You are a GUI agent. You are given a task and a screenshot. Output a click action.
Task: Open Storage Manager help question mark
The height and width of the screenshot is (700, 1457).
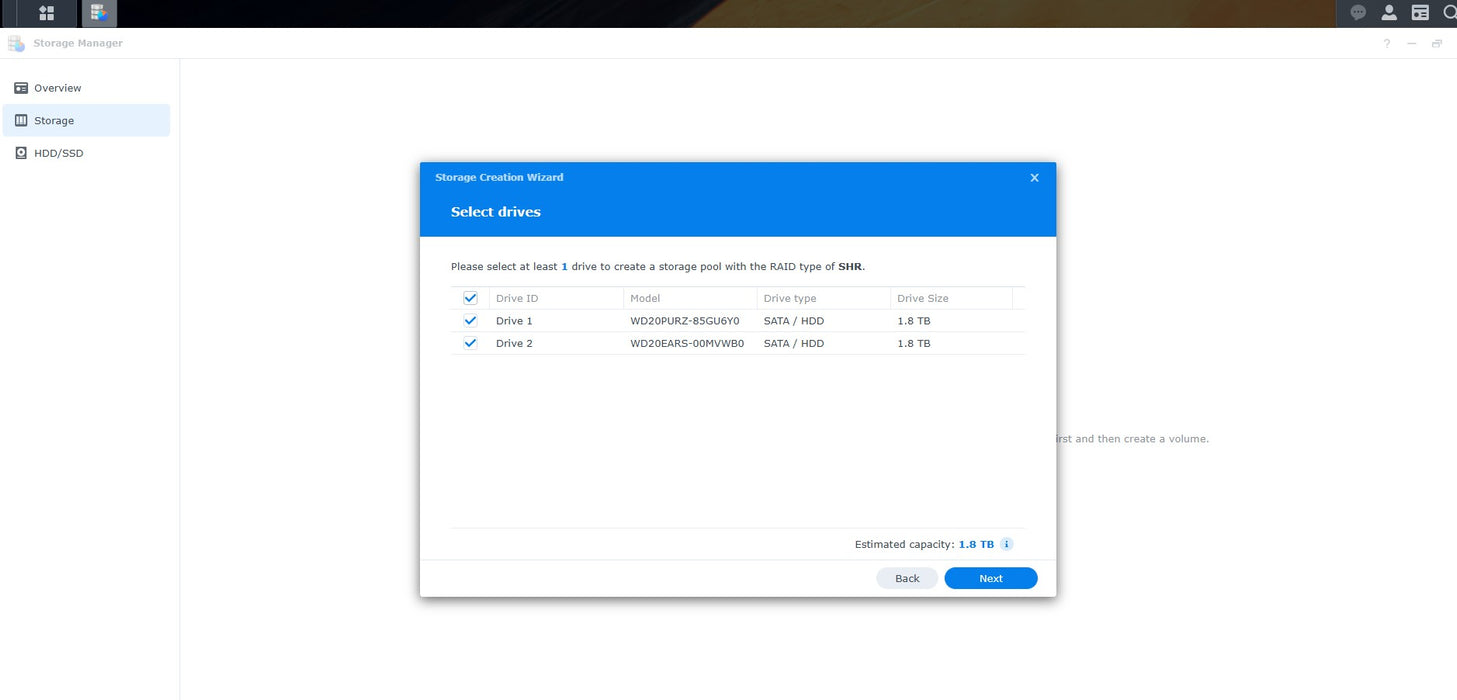click(x=1386, y=44)
